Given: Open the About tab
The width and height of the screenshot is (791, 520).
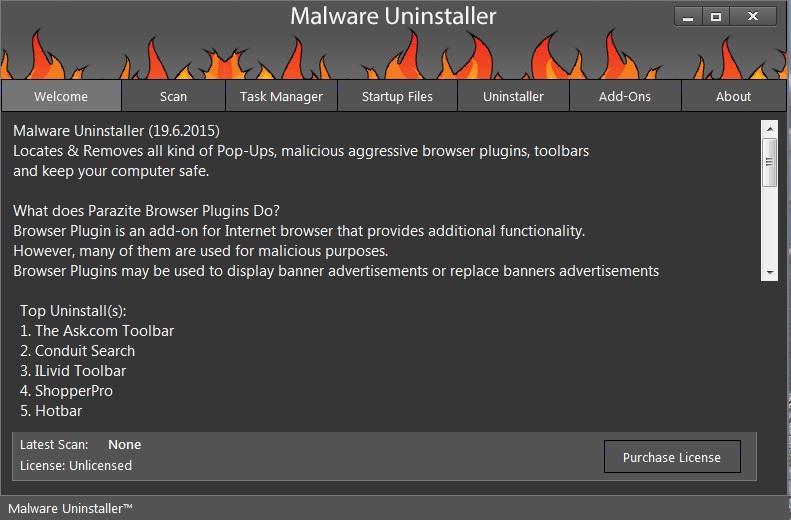Looking at the screenshot, I should tap(733, 96).
